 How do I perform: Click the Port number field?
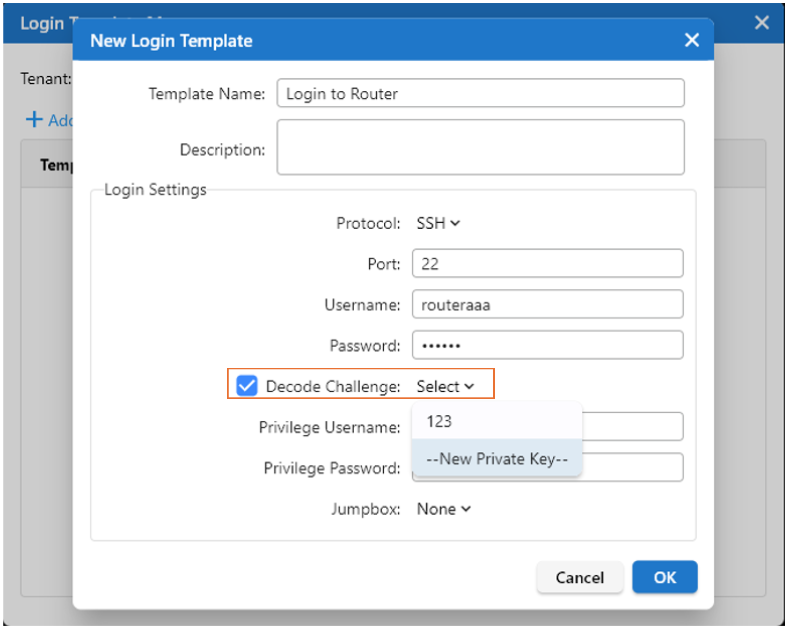coord(546,264)
